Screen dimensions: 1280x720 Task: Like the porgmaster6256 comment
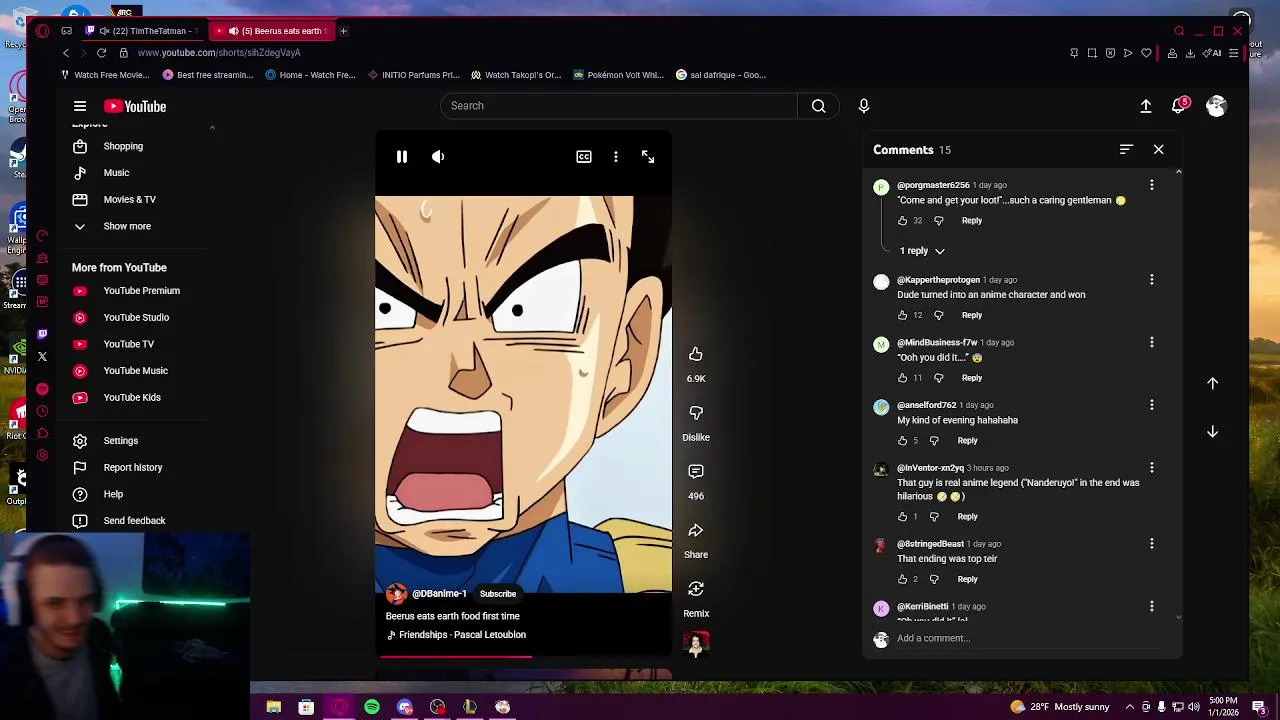coord(902,221)
